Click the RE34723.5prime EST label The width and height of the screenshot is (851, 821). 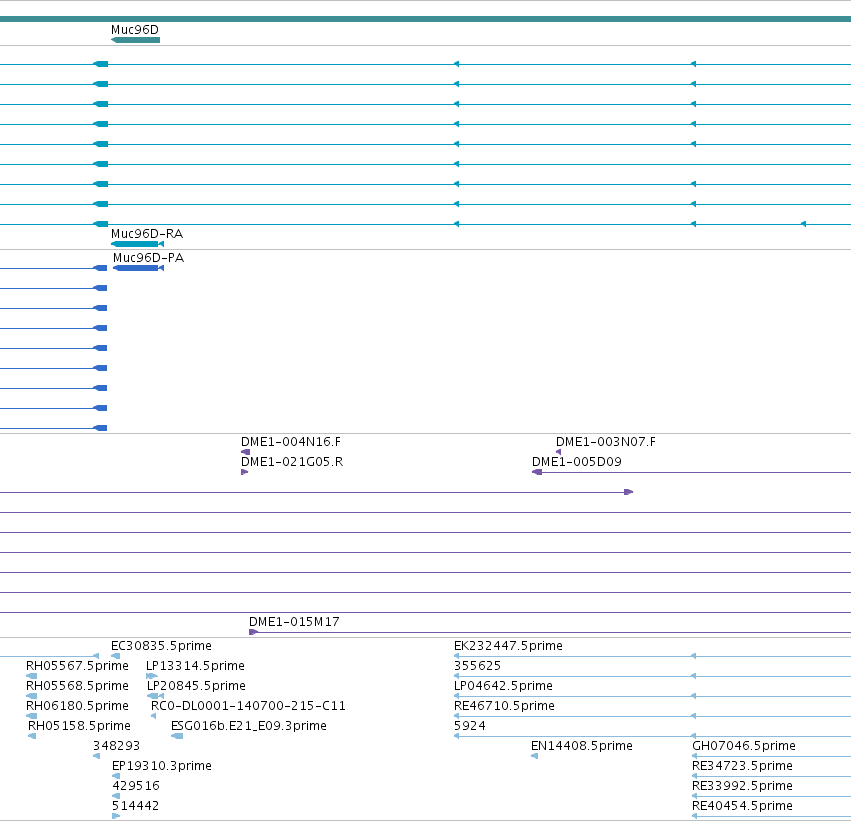coord(742,766)
